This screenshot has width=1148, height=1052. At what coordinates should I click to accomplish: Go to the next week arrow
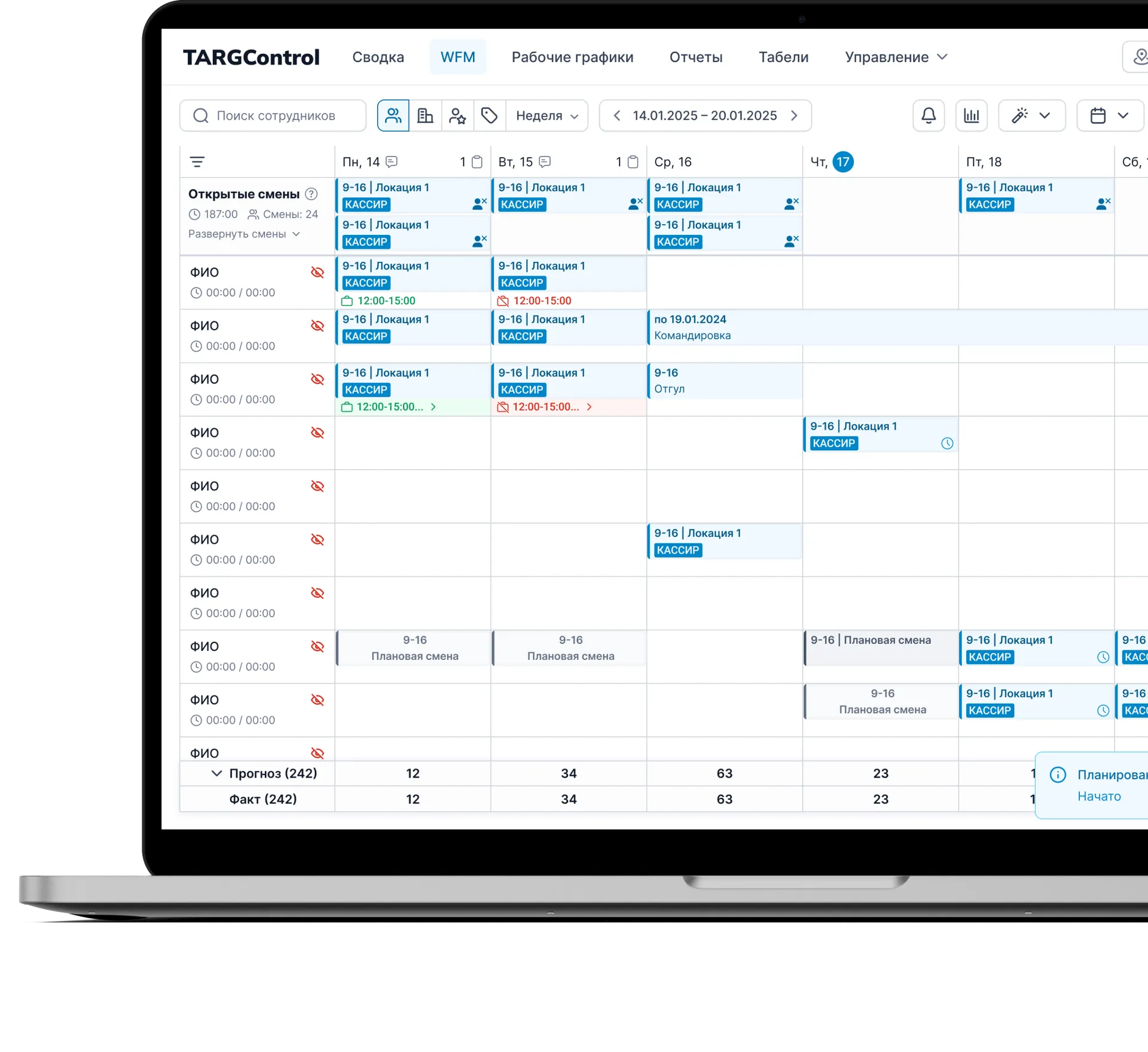(x=794, y=115)
